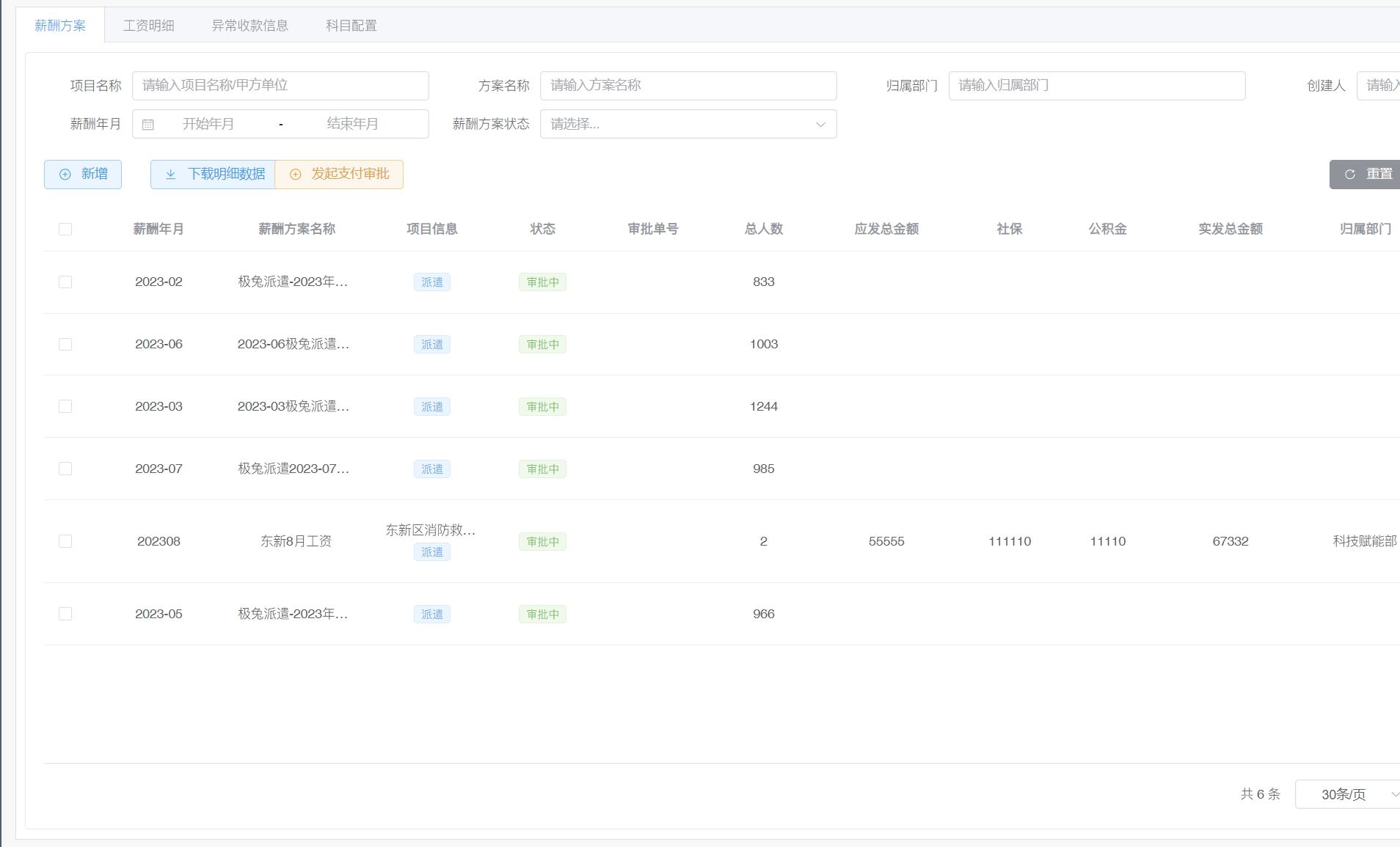This screenshot has width=1400, height=847.
Task: Toggle the select-all checkbox in table header
Action: click(65, 230)
